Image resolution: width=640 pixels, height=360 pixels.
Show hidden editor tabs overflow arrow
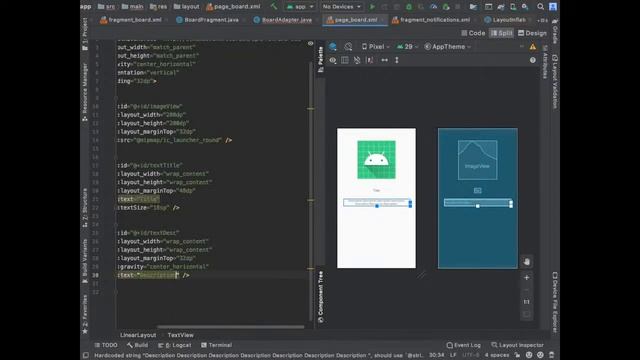[542, 20]
